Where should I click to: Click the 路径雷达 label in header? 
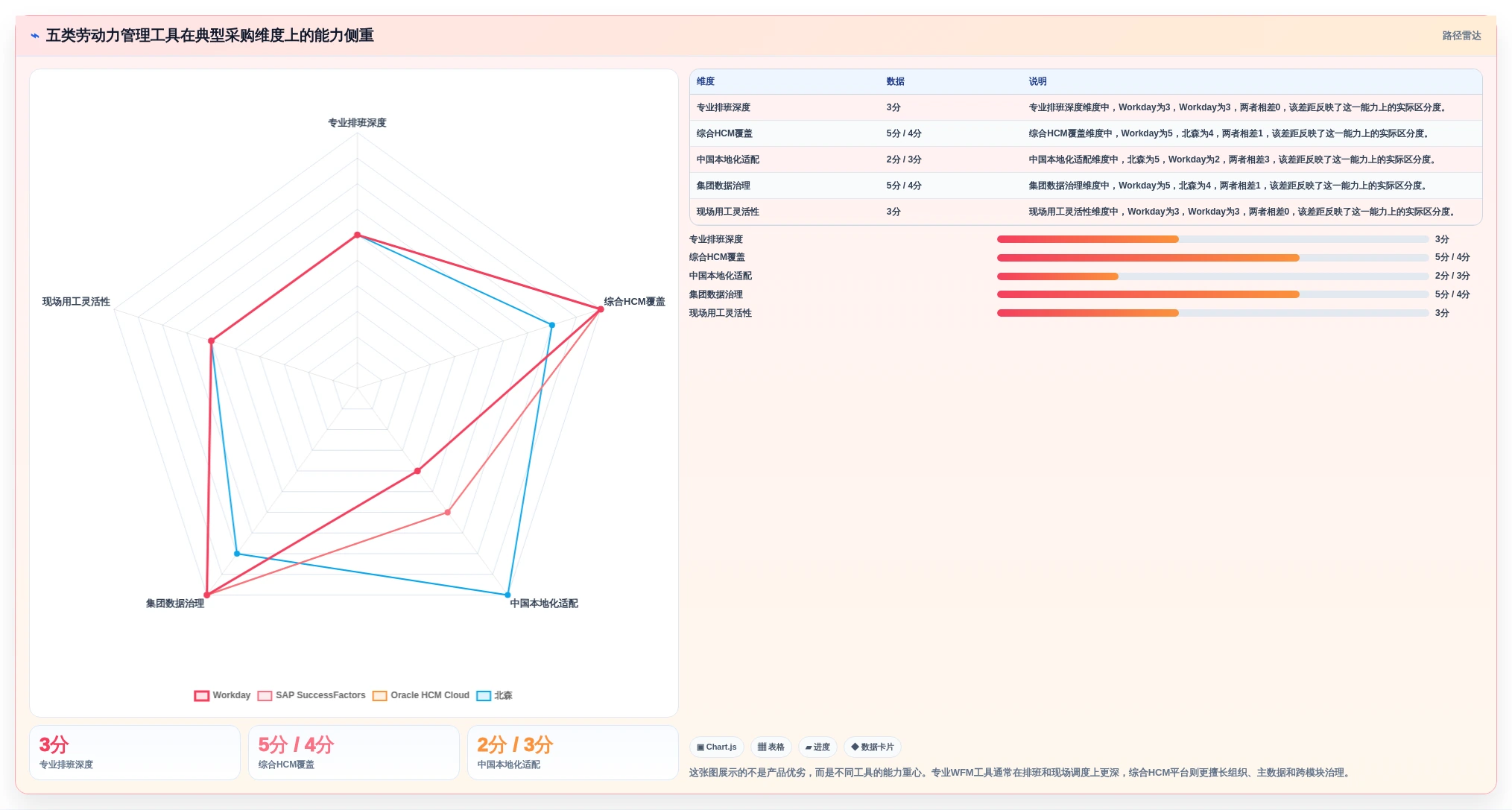[x=1461, y=36]
